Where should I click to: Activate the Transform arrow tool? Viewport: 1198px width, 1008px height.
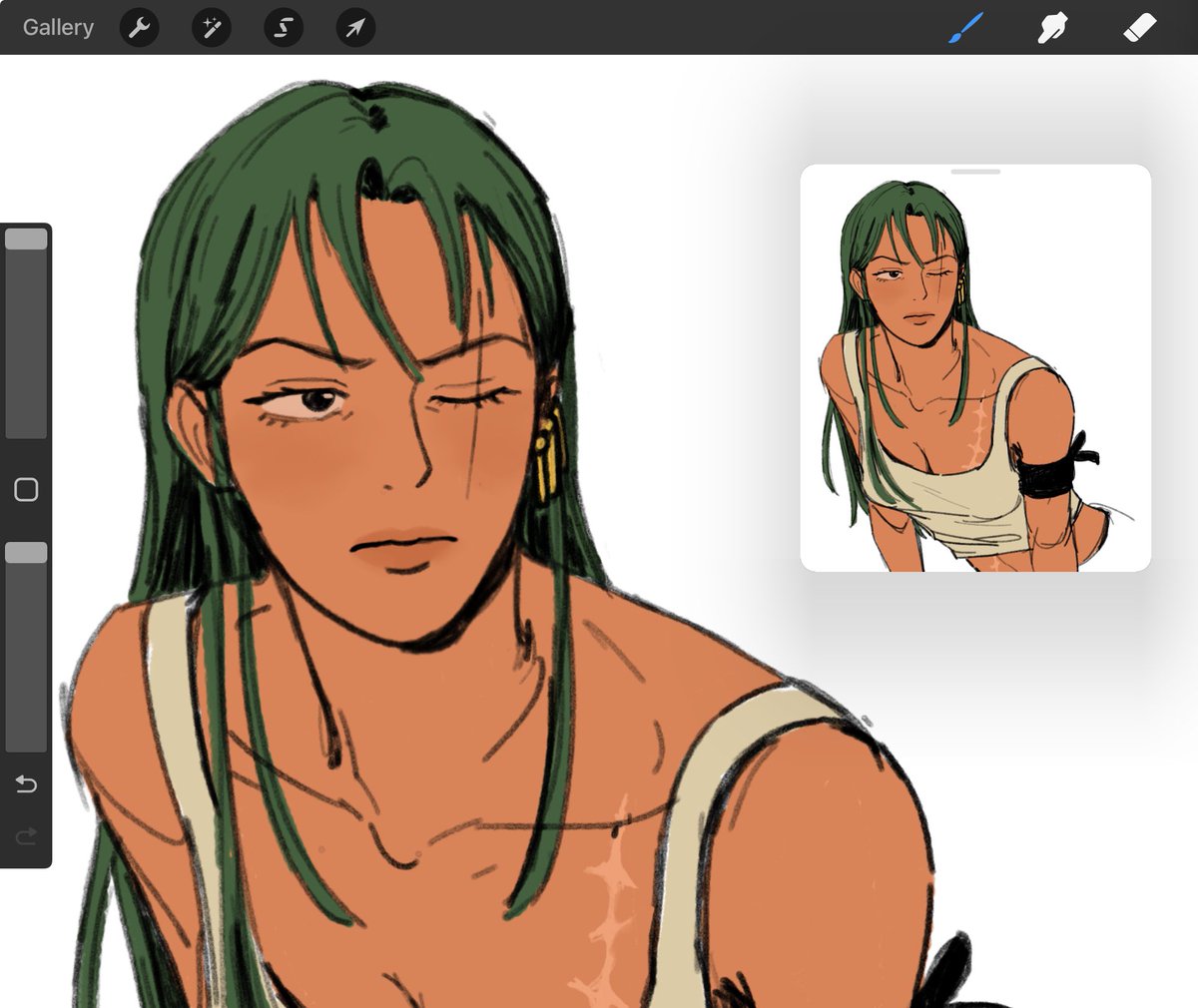(355, 27)
